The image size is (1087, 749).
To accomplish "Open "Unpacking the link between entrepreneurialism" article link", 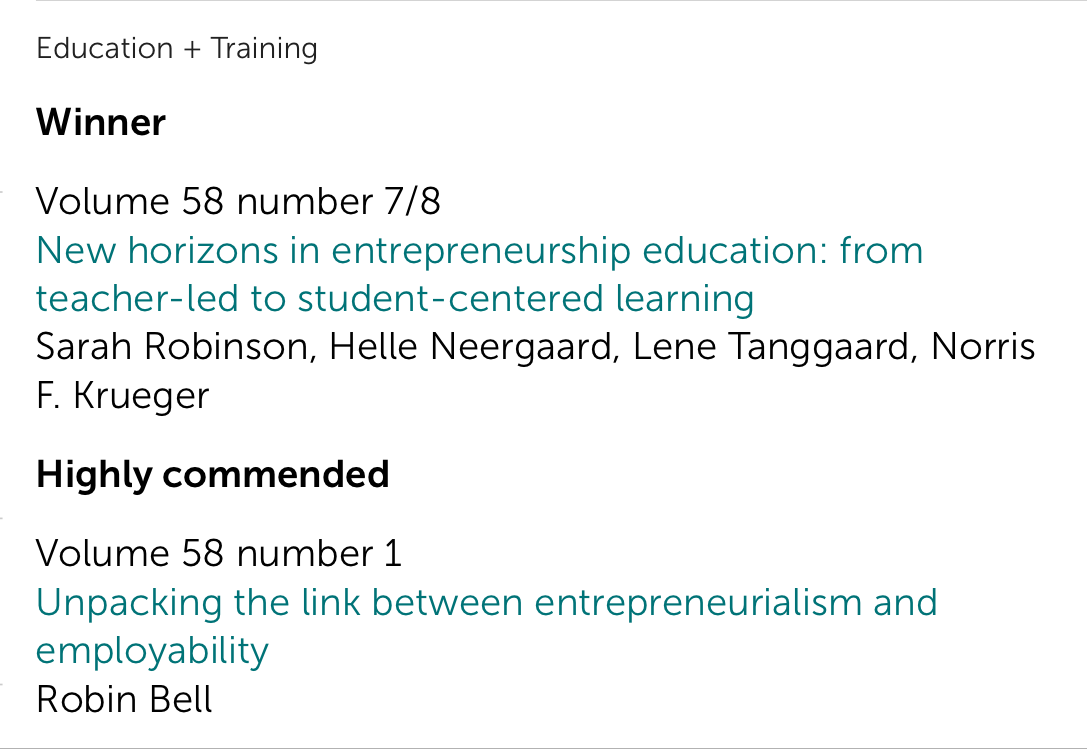I will (x=486, y=603).
